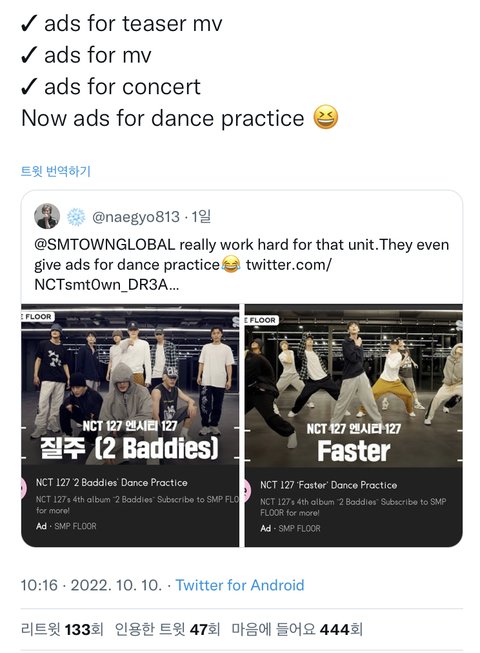This screenshot has height=653, width=480.
Task: Click the snowflake emoji beside the username
Action: (76, 217)
